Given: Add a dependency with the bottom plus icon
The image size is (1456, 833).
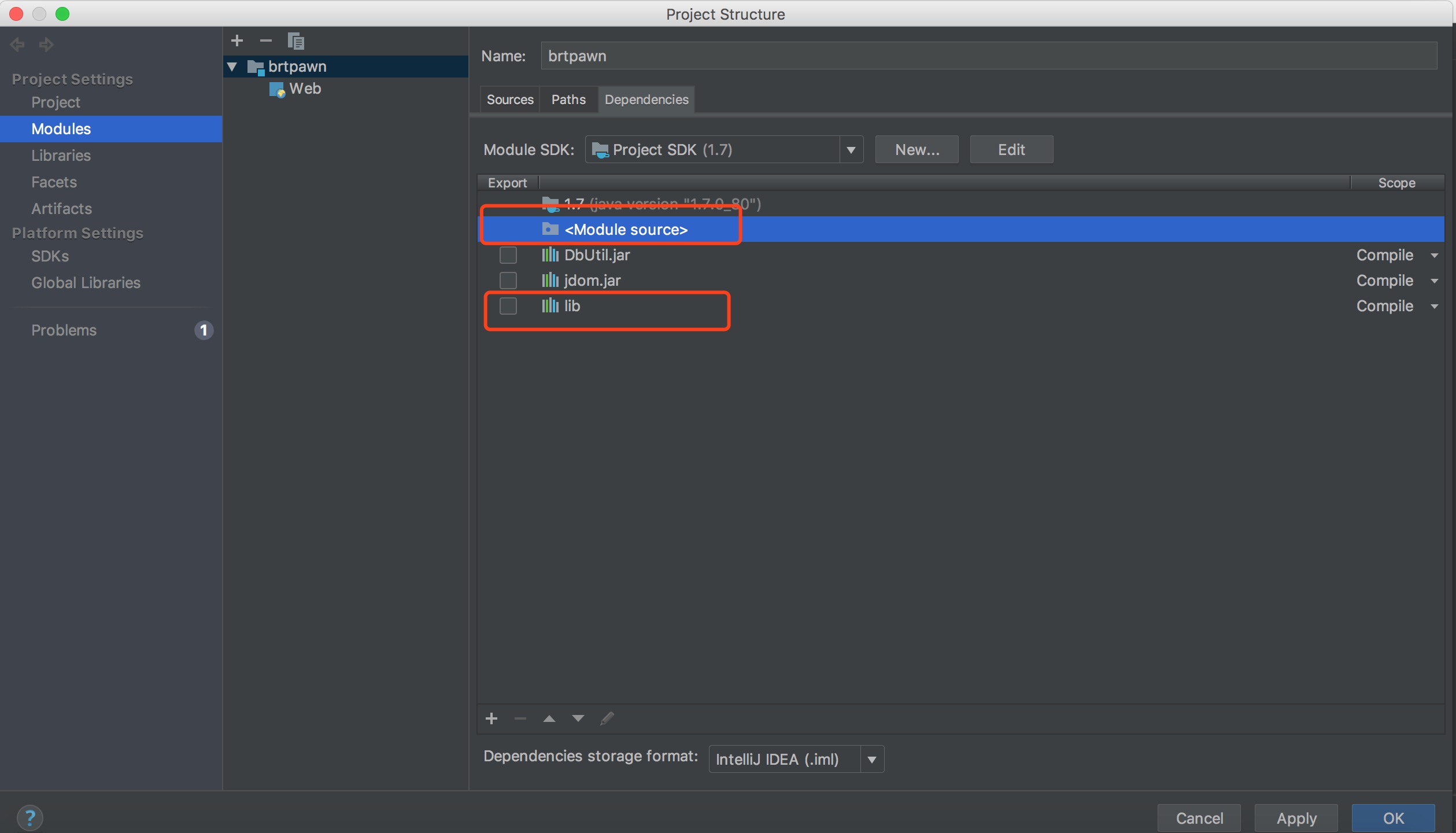Looking at the screenshot, I should click(492, 718).
